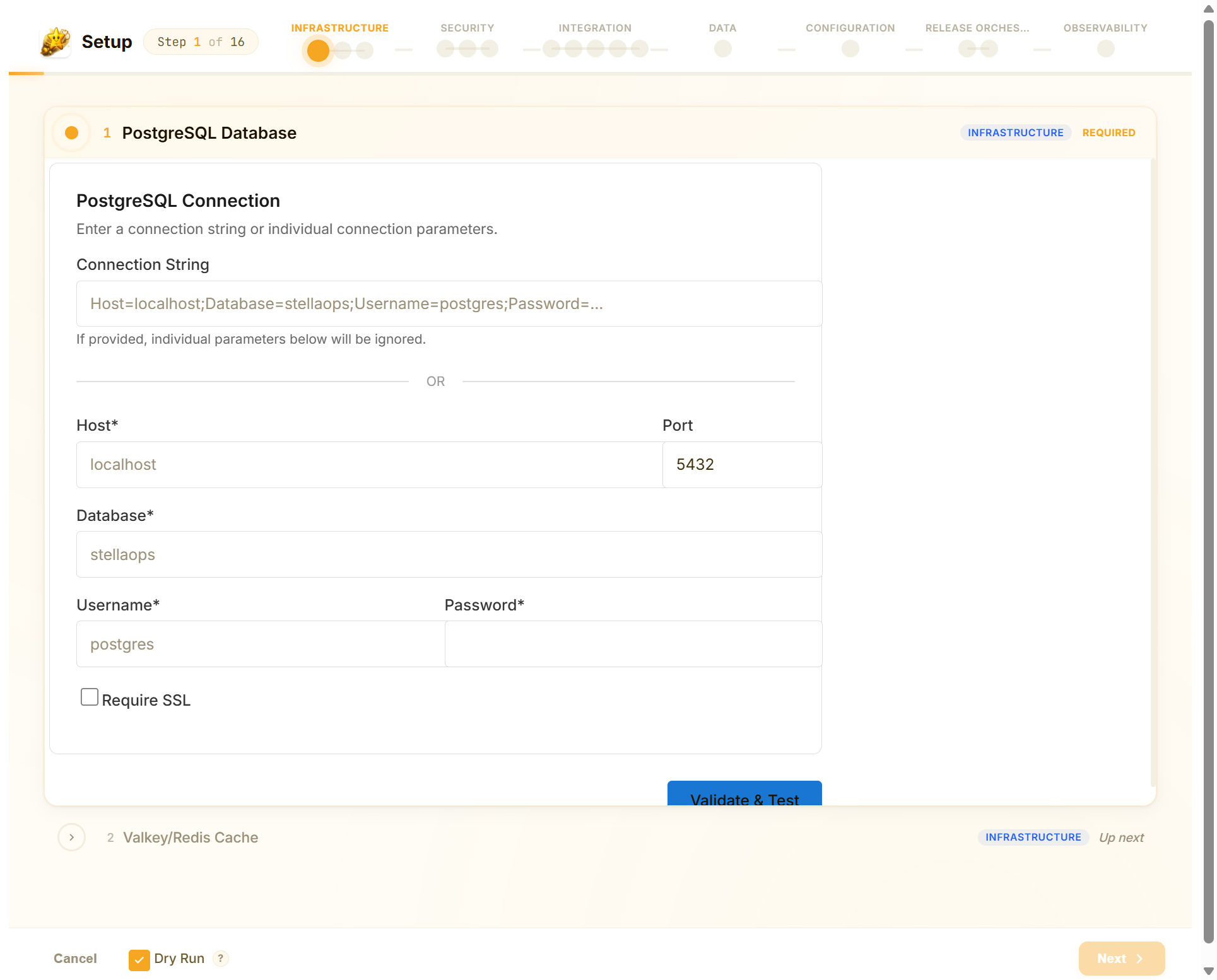
Task: Toggle the Dry Run checkbox
Action: coord(139,959)
